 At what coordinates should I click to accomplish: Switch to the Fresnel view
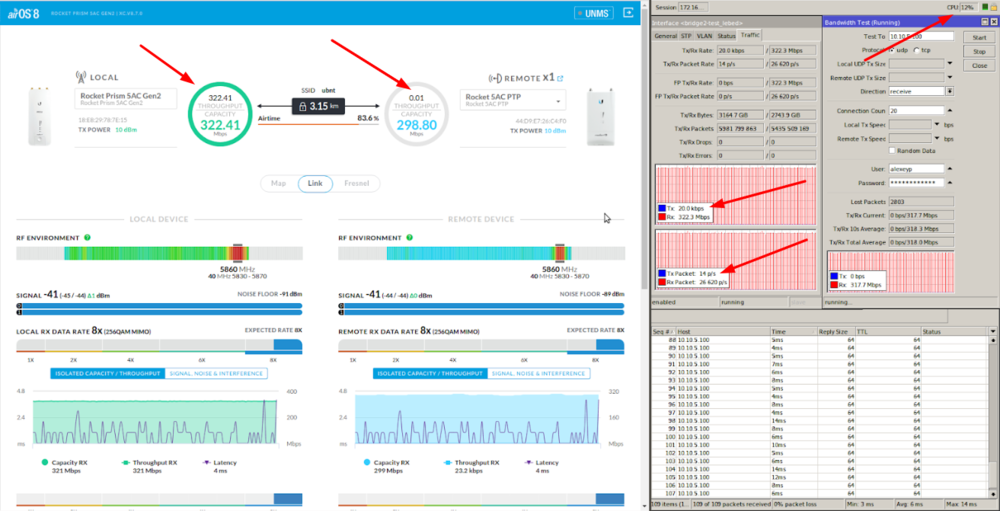(356, 184)
